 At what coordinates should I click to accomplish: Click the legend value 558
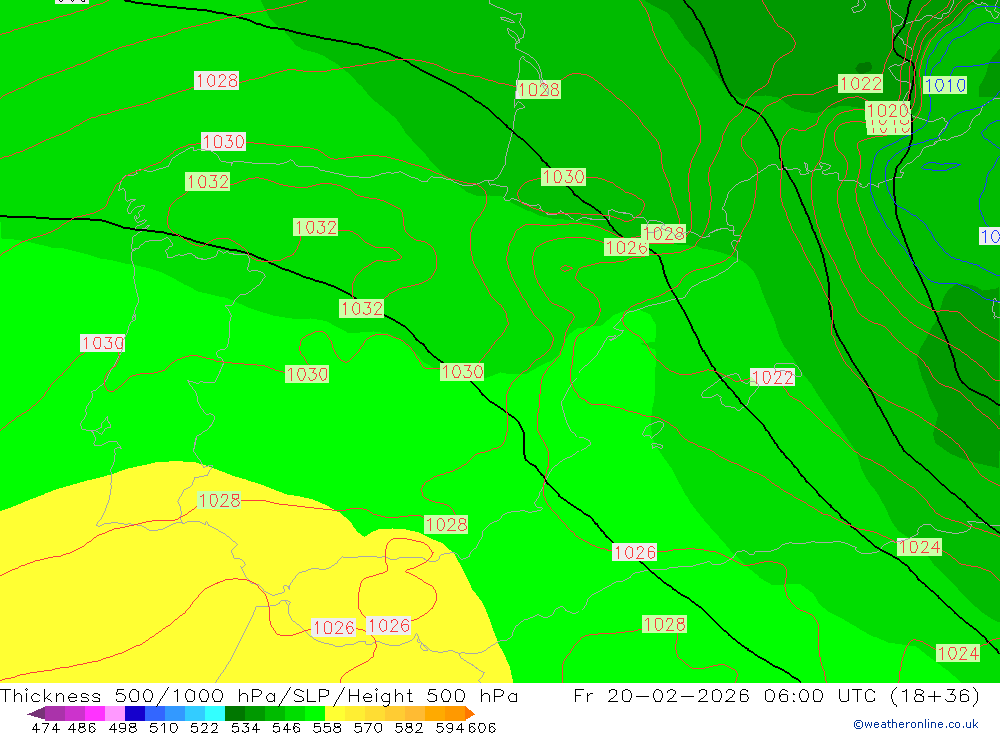pos(327,727)
